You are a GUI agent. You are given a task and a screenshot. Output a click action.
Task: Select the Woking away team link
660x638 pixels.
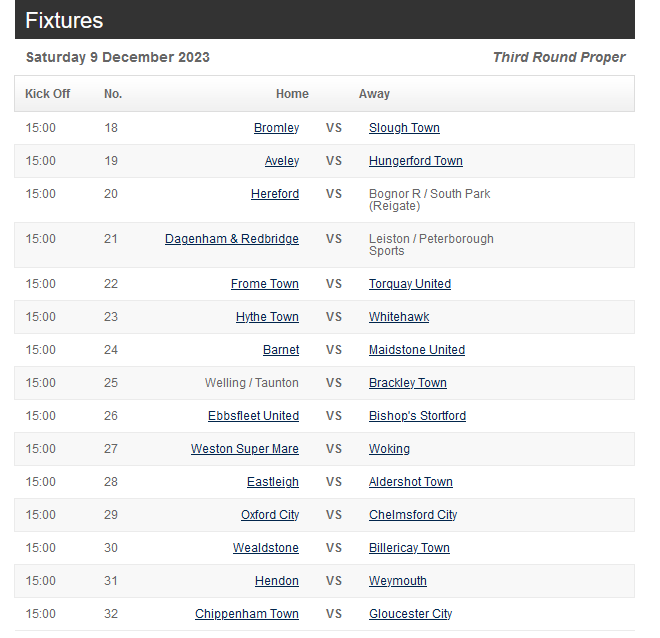389,449
